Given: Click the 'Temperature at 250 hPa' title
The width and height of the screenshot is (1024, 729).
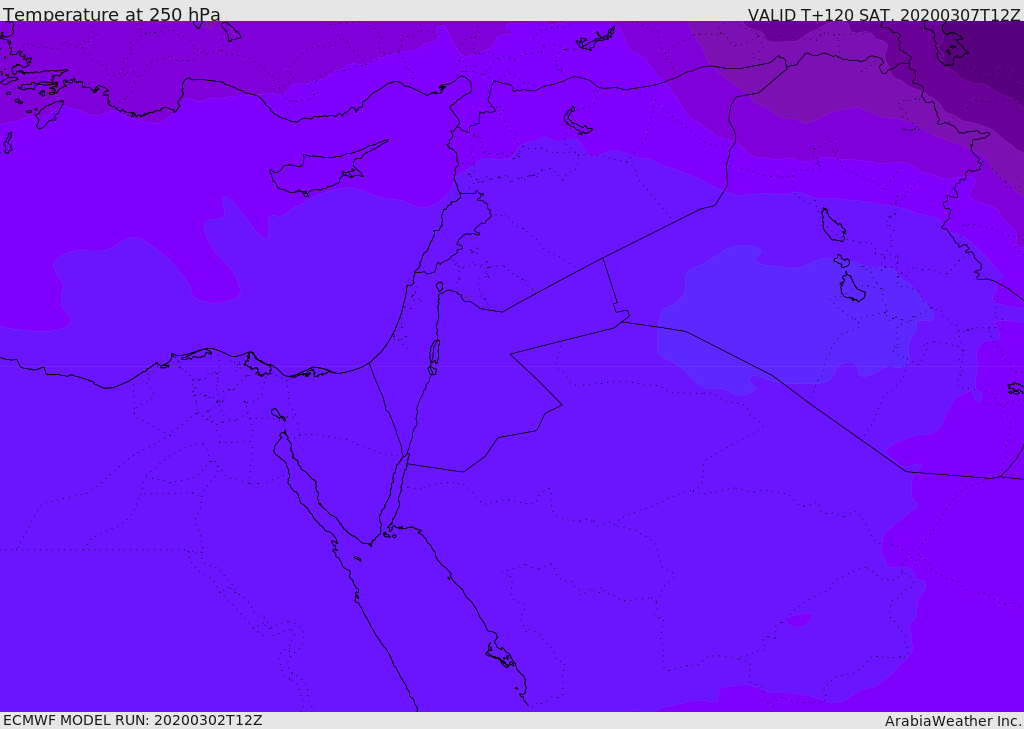Looking at the screenshot, I should [112, 14].
